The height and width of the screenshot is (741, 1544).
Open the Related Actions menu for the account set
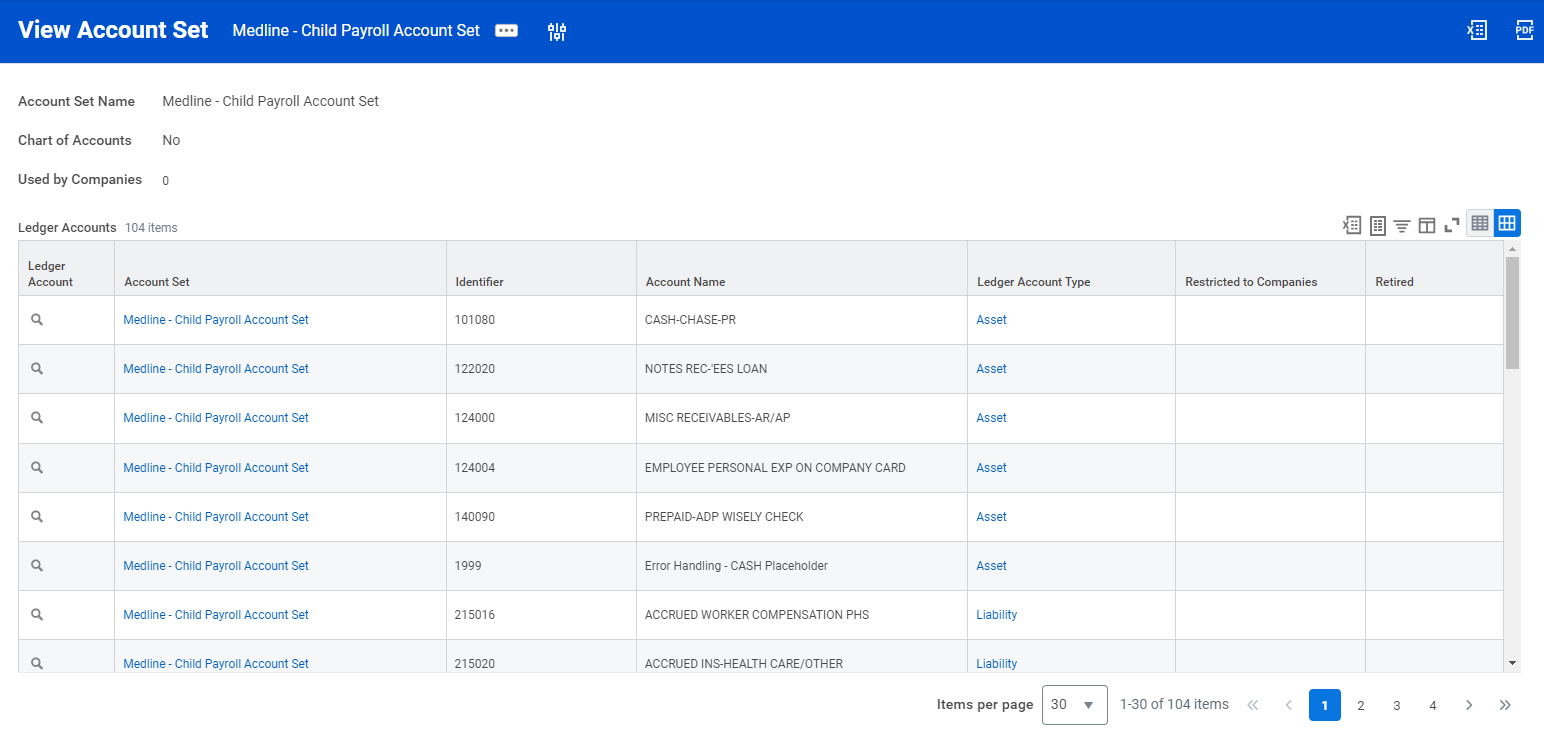(x=506, y=30)
